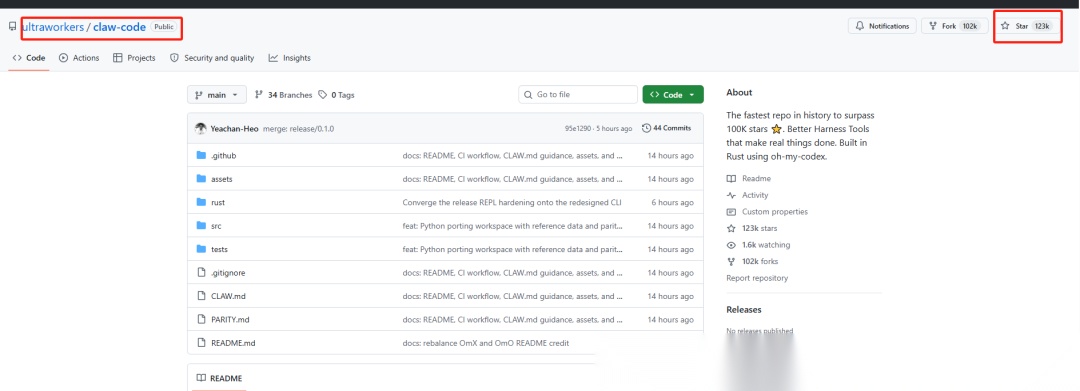Open the CLAW.md file

228,296
